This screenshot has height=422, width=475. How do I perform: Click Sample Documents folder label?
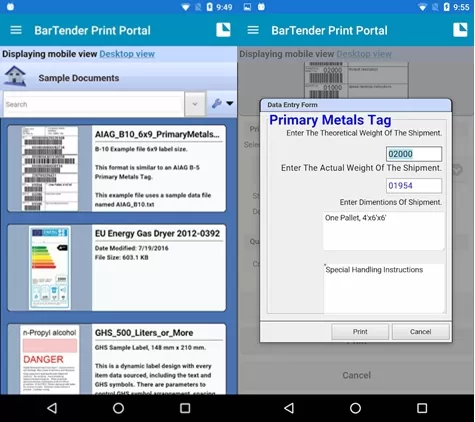pos(79,78)
